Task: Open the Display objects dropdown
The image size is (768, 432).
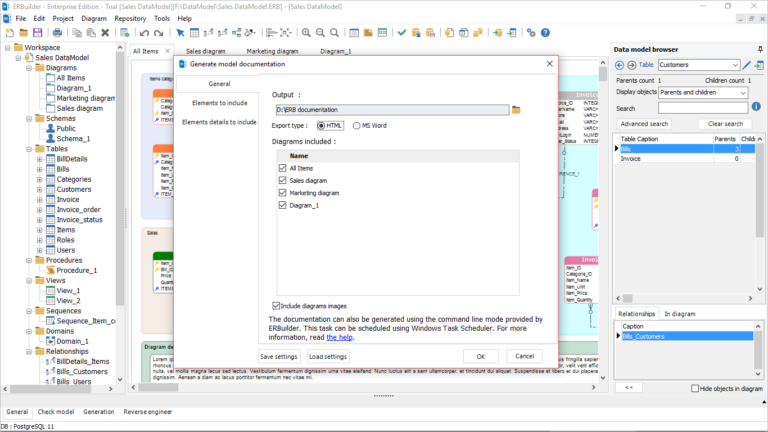Action: [x=742, y=93]
